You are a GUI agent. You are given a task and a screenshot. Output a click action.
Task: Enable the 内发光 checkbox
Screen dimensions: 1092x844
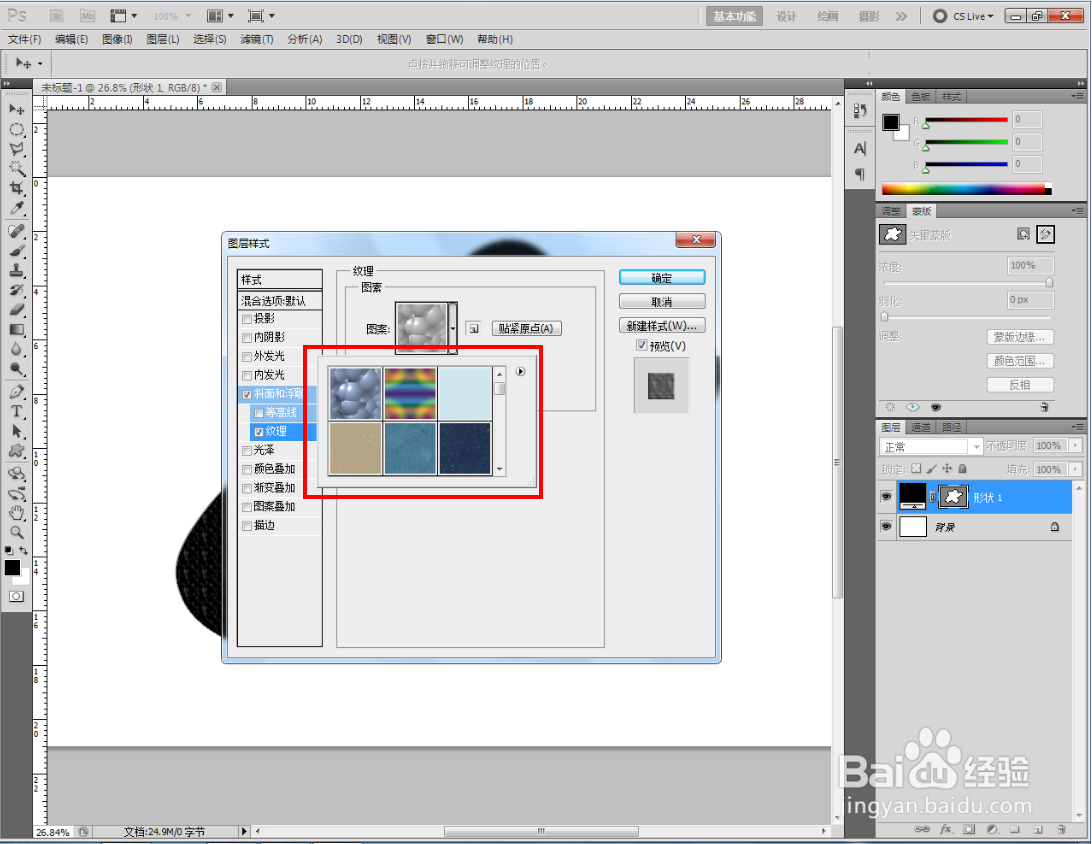247,375
